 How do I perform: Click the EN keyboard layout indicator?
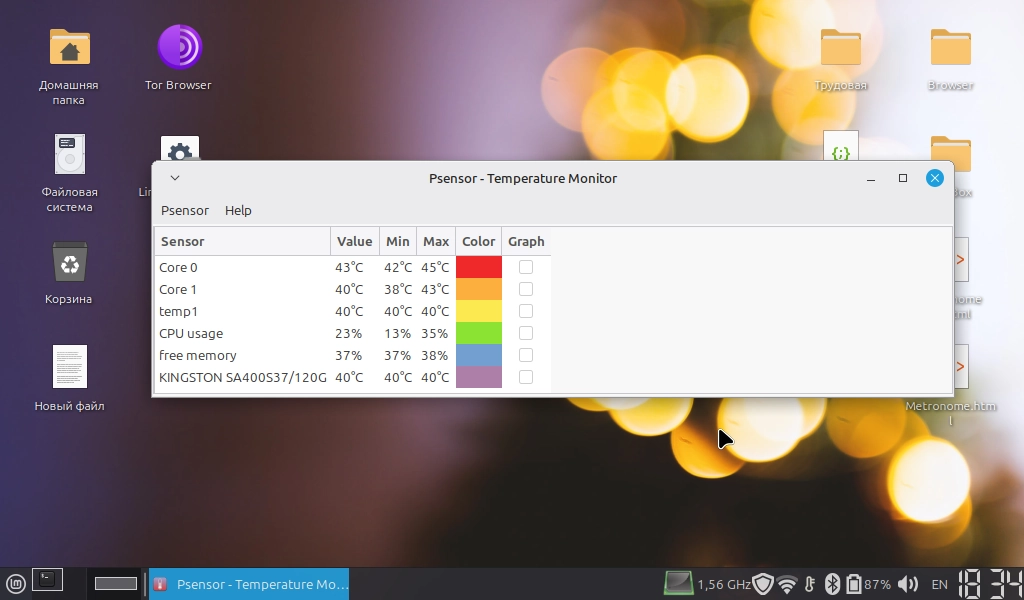point(939,584)
